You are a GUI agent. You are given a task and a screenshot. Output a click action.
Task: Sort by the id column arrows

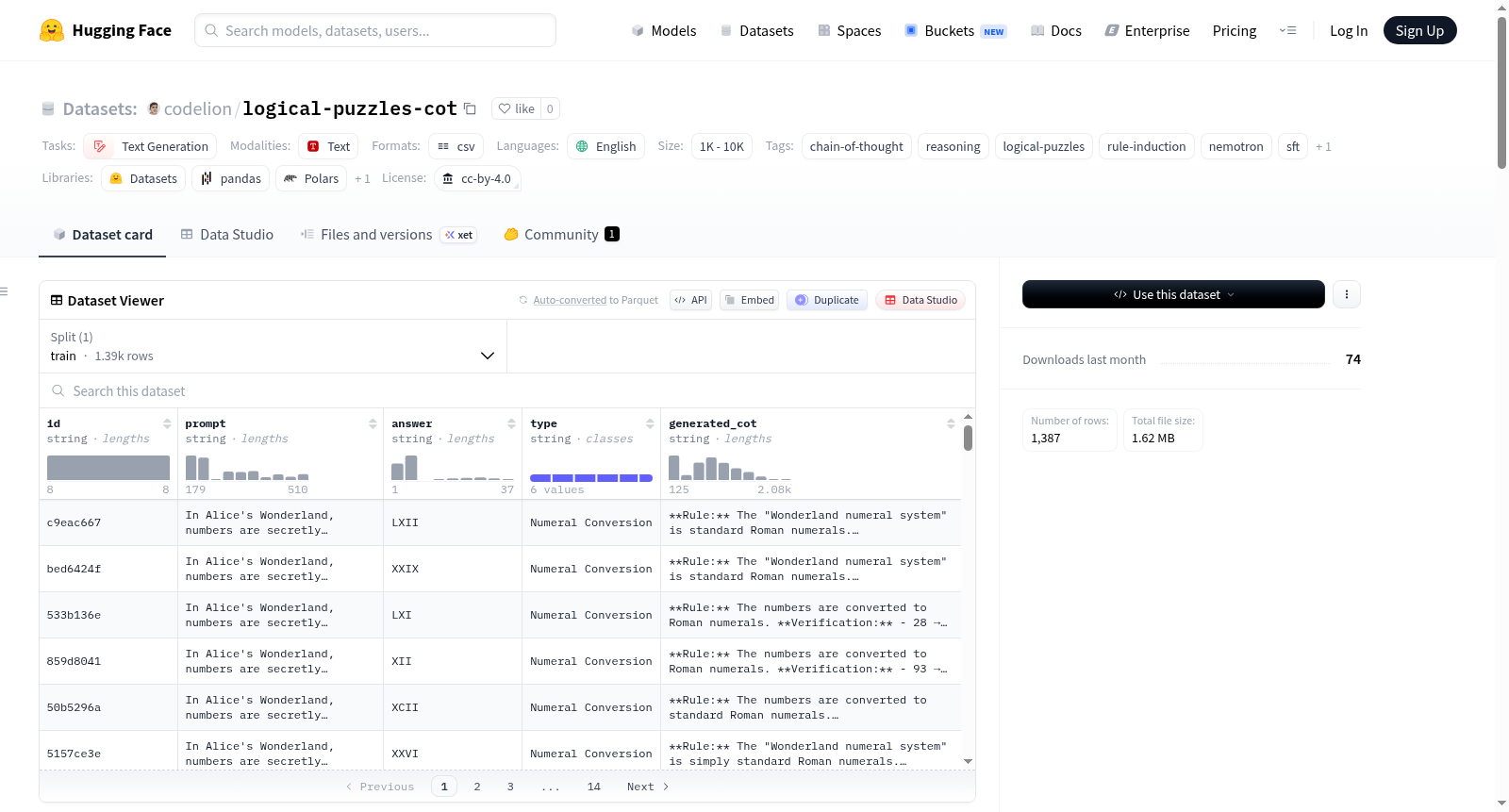coord(167,424)
